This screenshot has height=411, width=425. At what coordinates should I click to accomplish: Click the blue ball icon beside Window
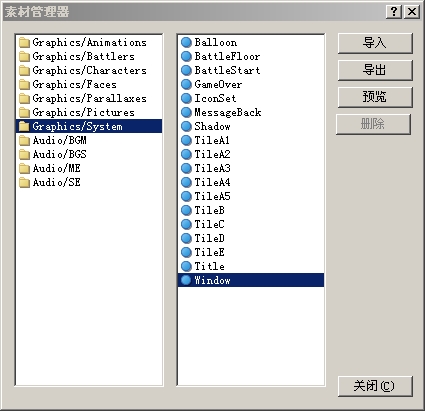[186, 281]
